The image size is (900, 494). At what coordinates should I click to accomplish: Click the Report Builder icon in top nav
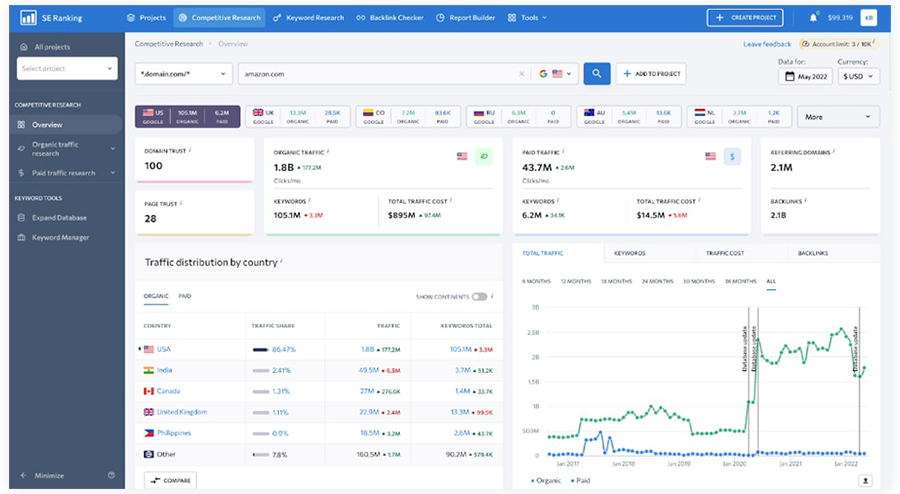point(440,18)
